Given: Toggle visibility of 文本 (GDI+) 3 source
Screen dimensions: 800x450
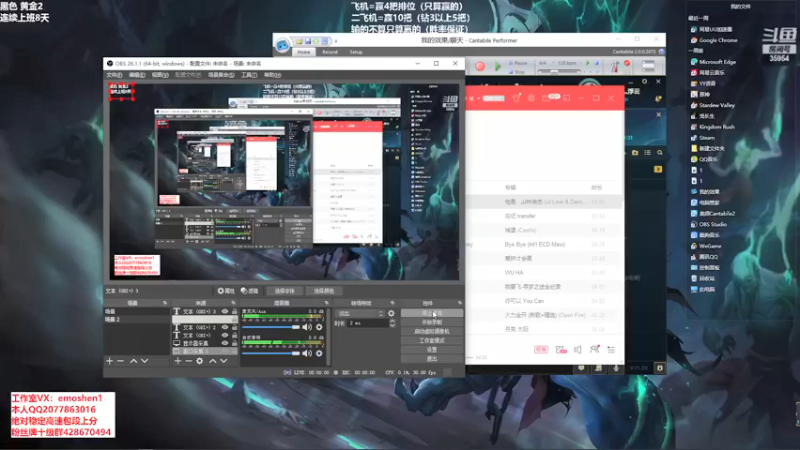Looking at the screenshot, I should pos(224,311).
